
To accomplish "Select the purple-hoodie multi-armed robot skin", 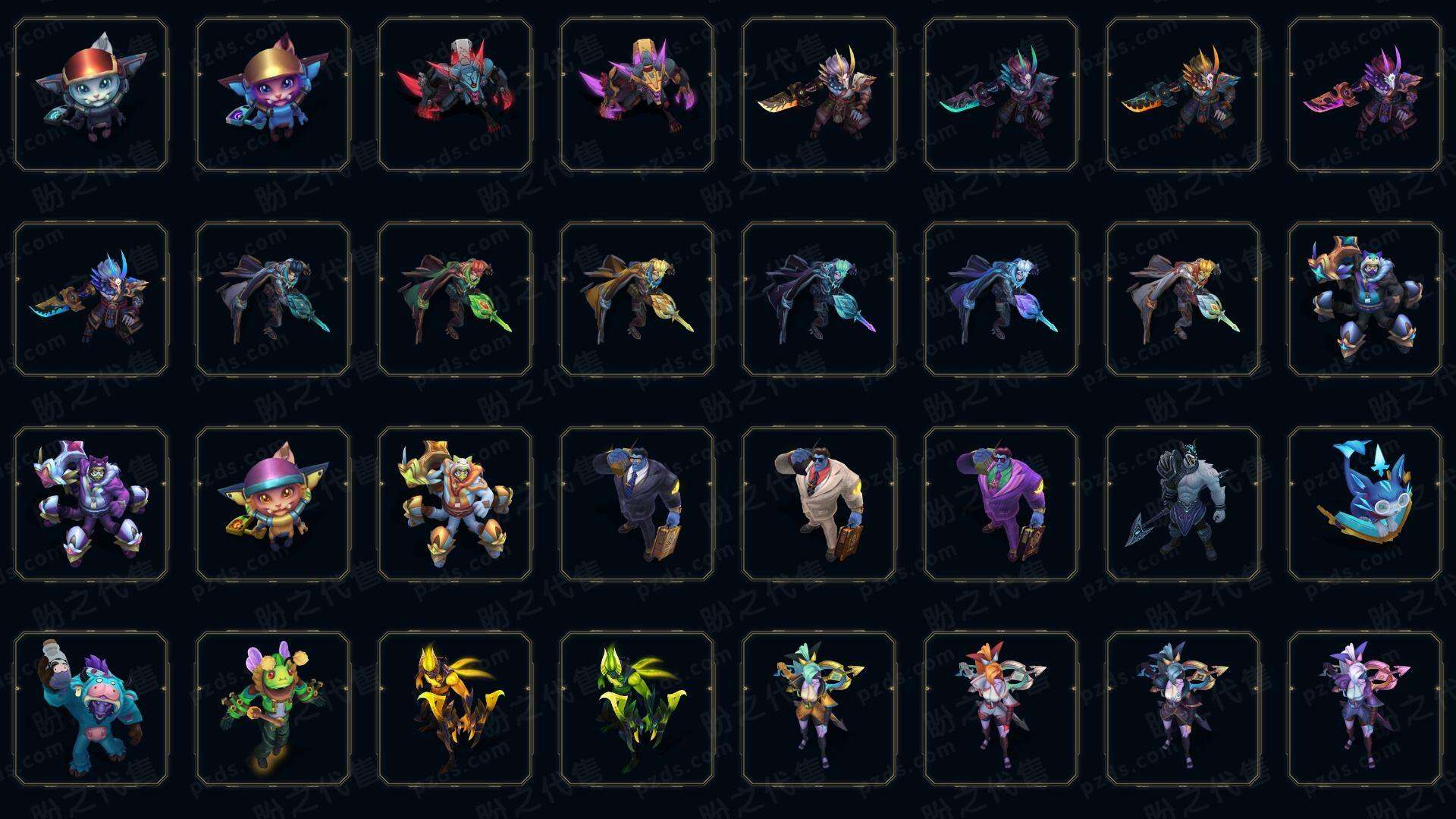I will point(91,504).
